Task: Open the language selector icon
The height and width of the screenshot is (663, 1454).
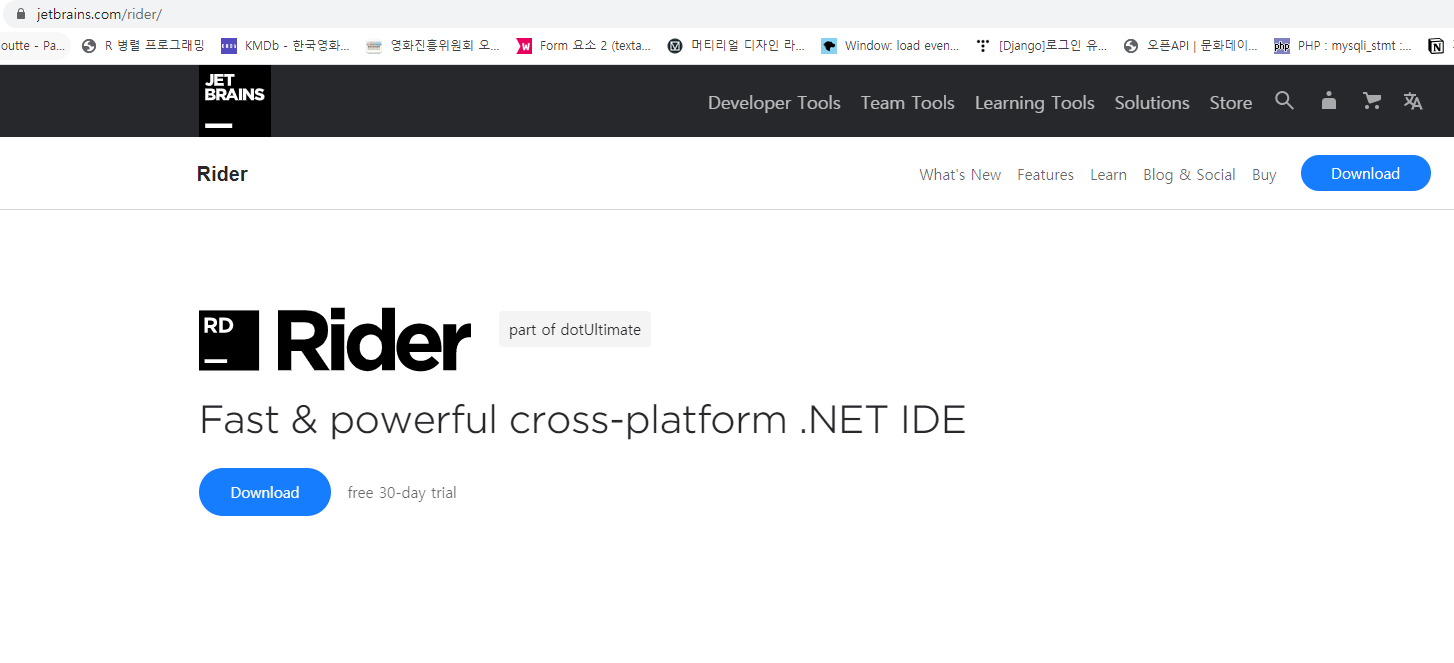Action: (x=1413, y=101)
